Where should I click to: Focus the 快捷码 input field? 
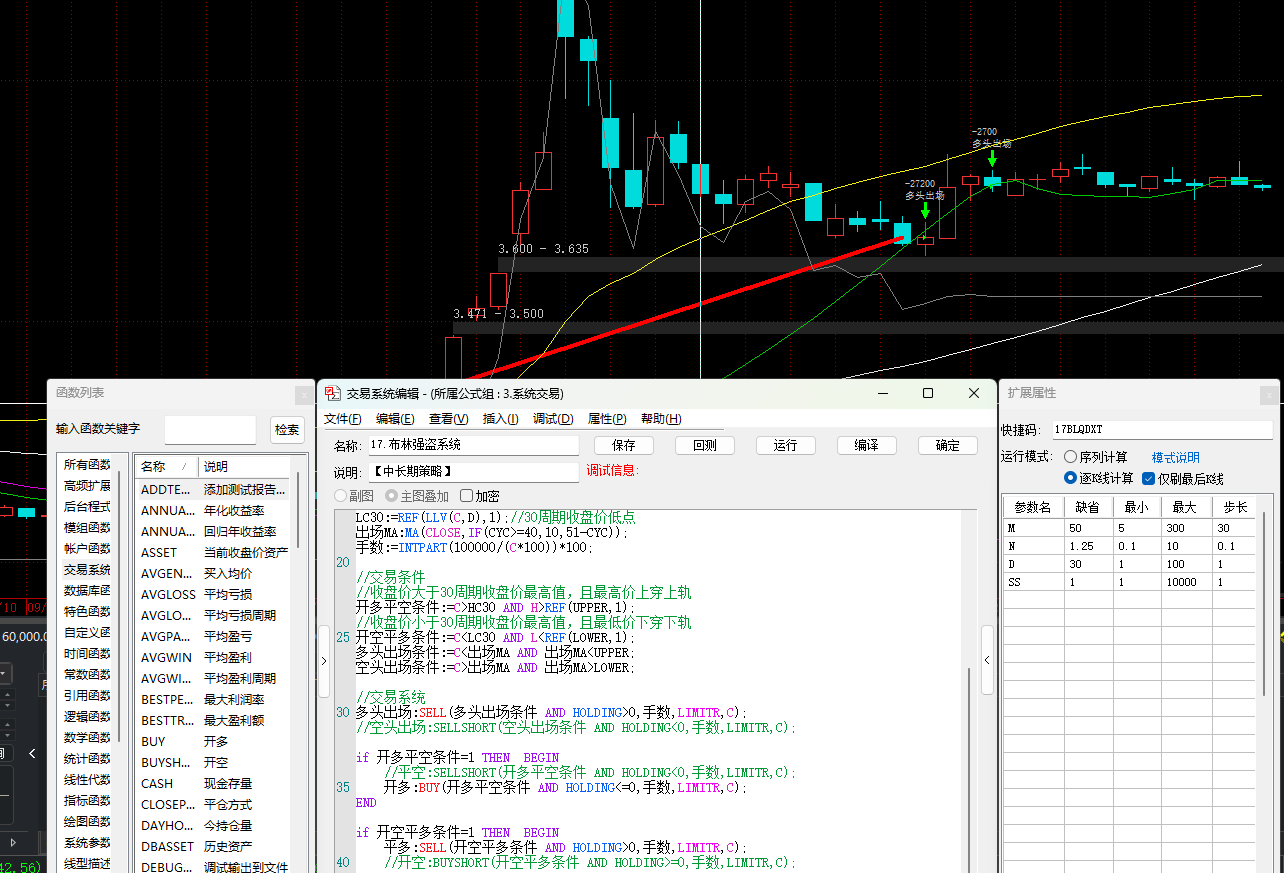[1161, 430]
